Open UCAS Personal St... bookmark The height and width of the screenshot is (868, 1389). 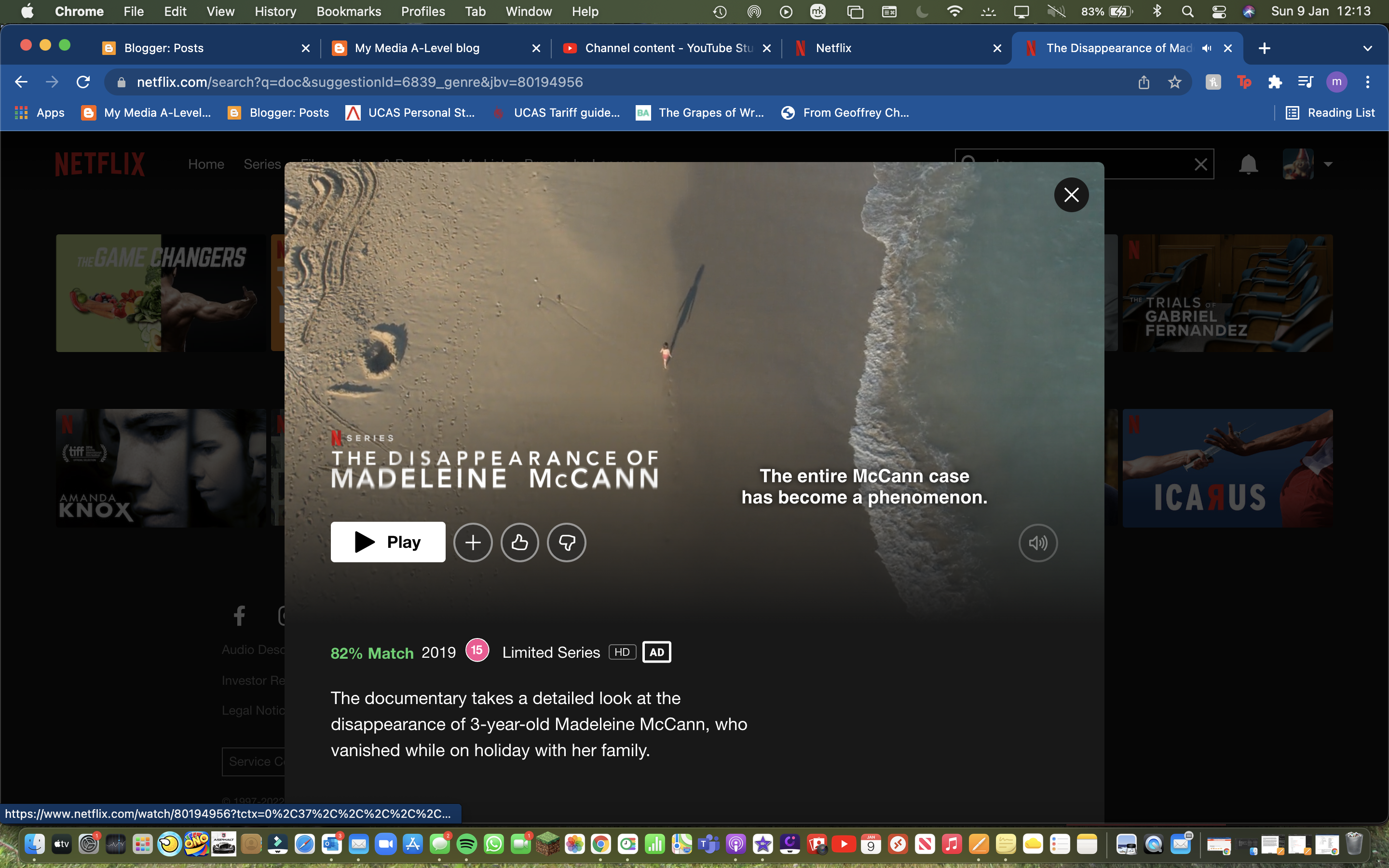410,113
